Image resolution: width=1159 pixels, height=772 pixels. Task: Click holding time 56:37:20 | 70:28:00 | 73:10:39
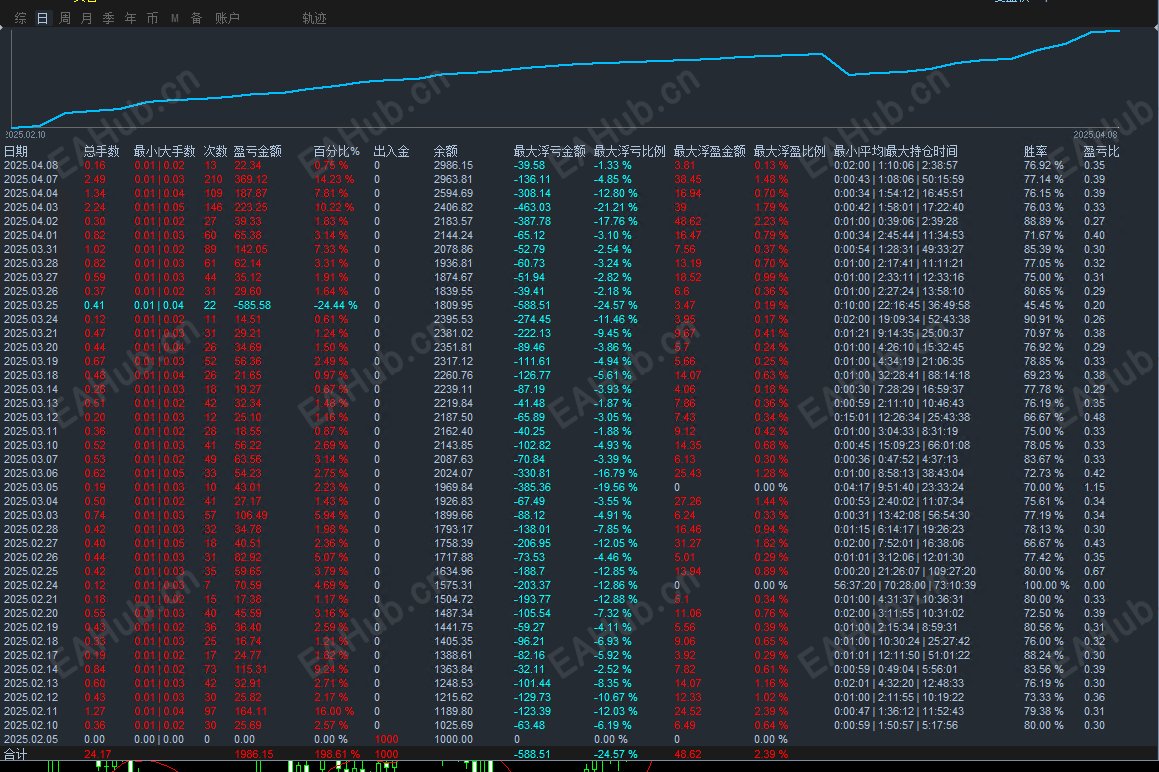pyautogui.click(x=905, y=585)
